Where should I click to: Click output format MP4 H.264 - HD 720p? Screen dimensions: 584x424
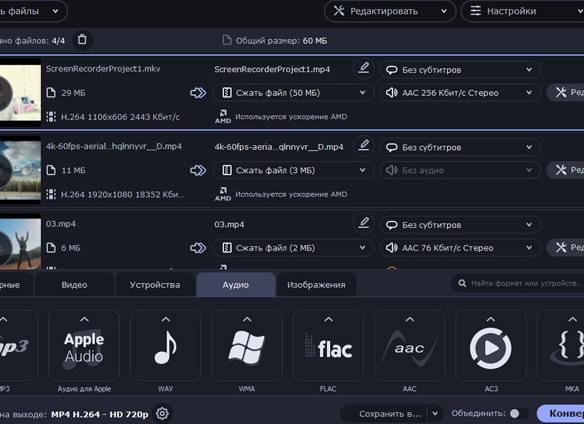(99, 414)
